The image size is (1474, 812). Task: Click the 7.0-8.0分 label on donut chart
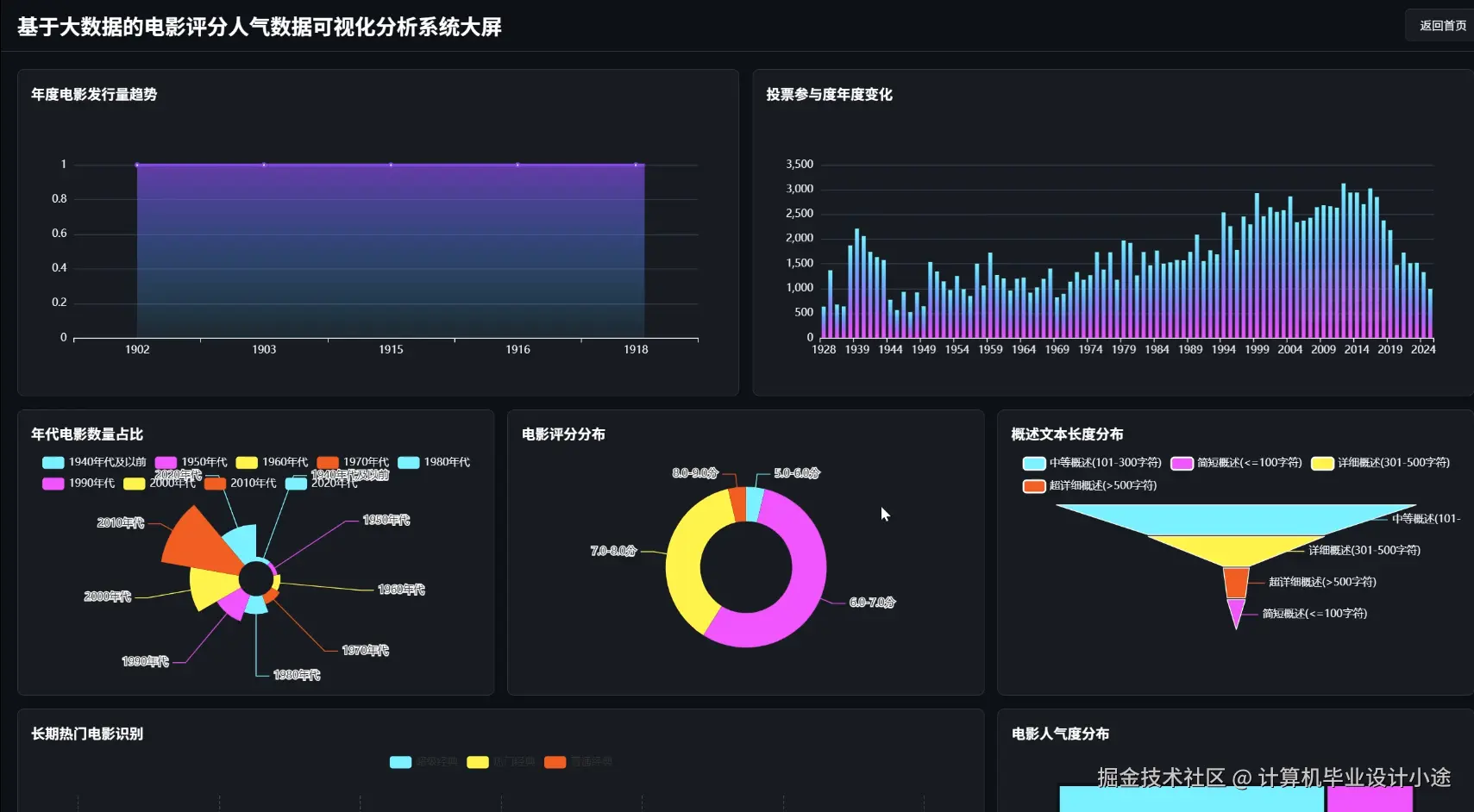click(x=613, y=551)
